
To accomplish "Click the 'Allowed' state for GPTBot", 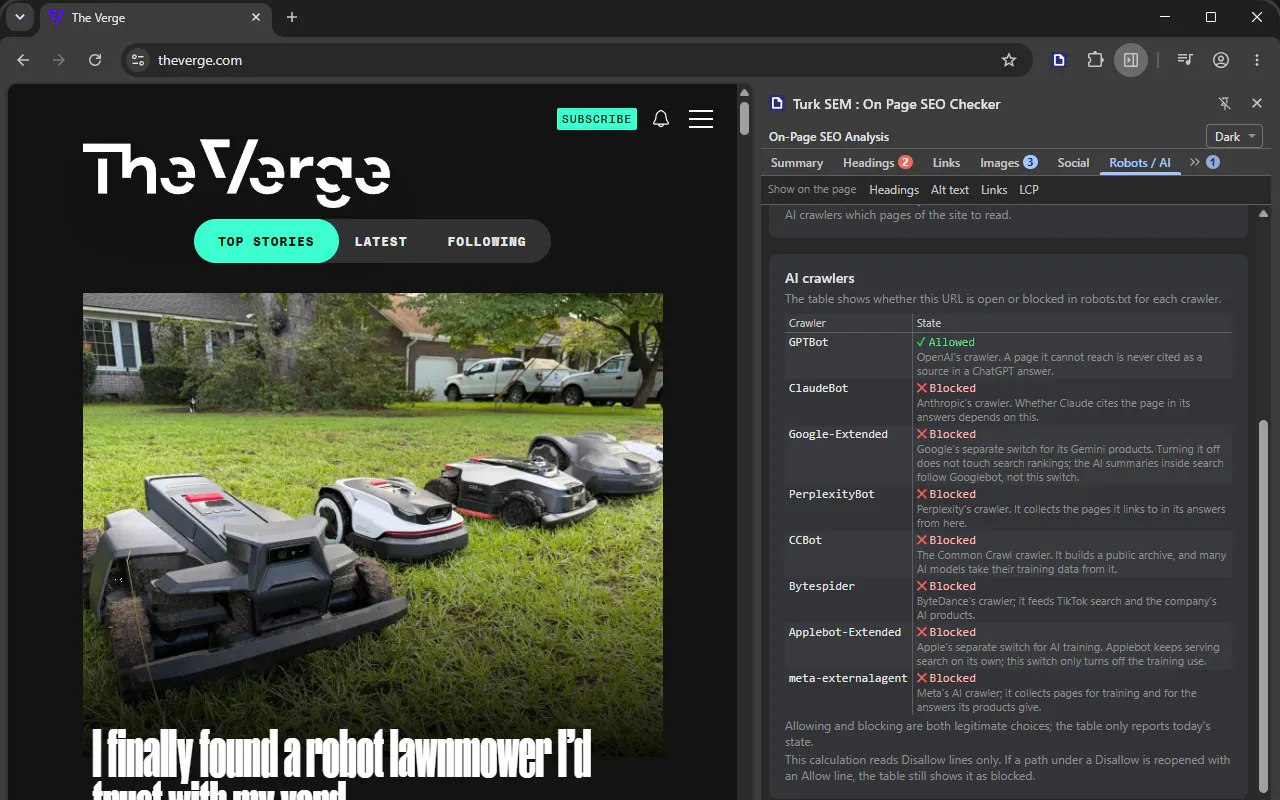I will click(946, 342).
